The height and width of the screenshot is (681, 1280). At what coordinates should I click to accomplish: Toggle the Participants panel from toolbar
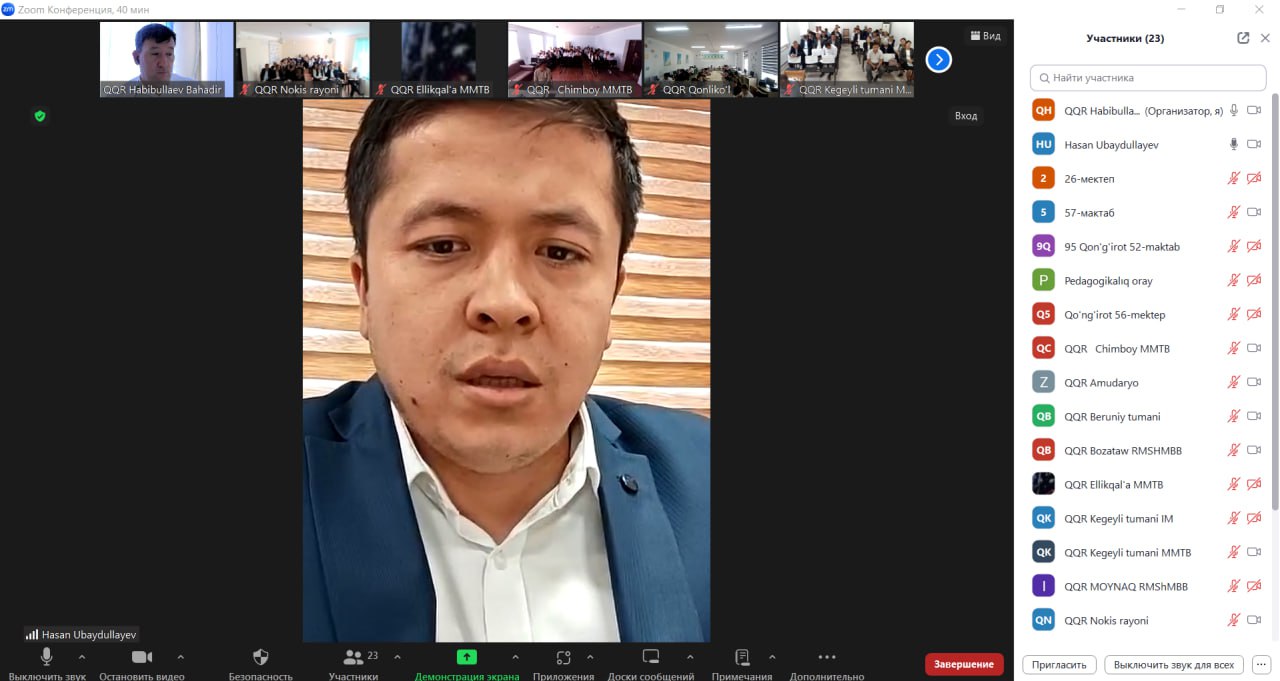[353, 657]
